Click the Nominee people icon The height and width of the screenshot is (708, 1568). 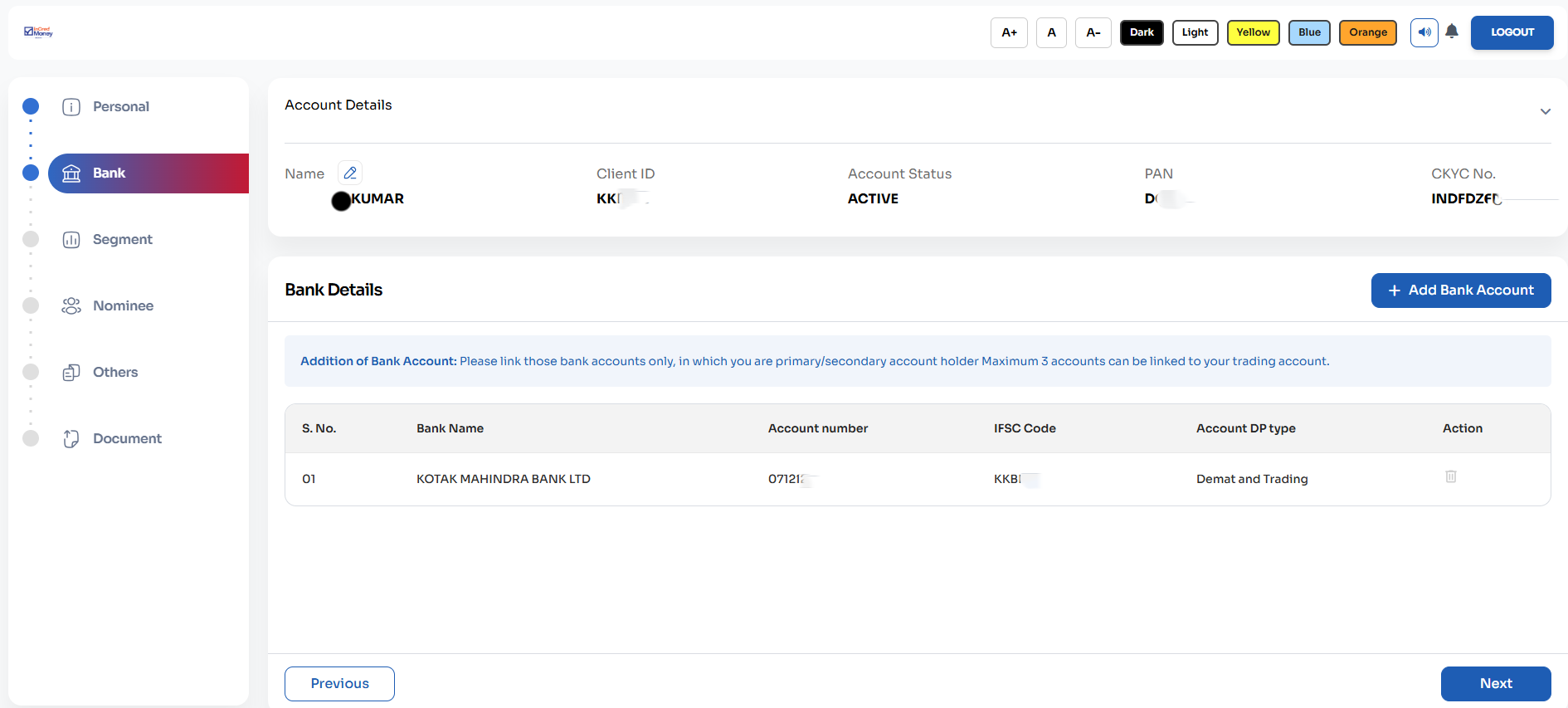(71, 305)
